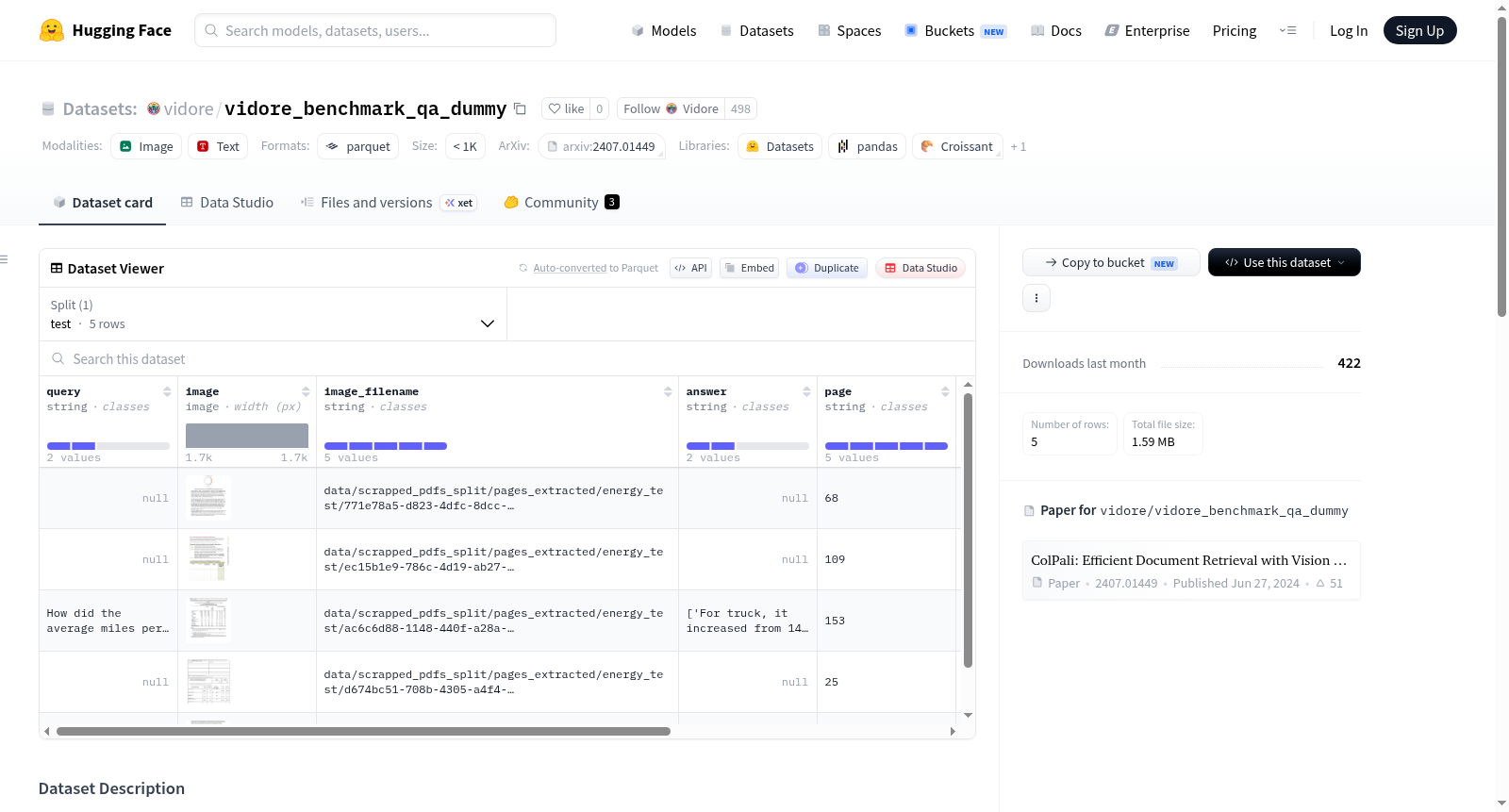Click the Copy to bucket button
1509x812 pixels.
(1111, 262)
